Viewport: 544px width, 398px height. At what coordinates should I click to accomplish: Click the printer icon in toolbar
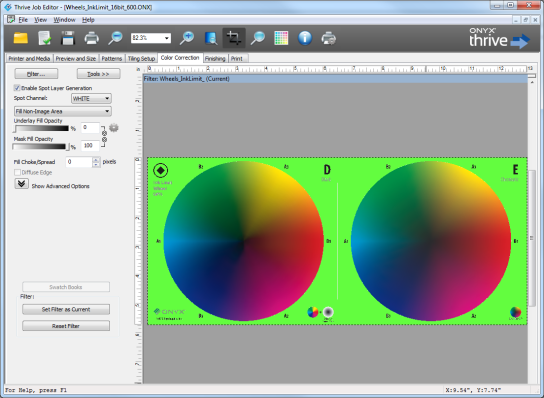92,38
